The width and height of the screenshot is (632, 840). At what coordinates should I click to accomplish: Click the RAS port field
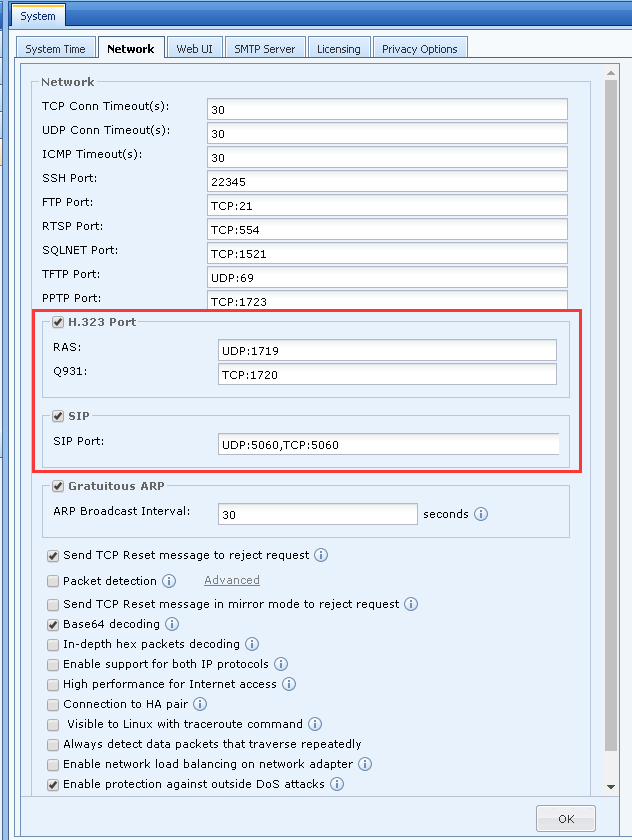(x=387, y=350)
